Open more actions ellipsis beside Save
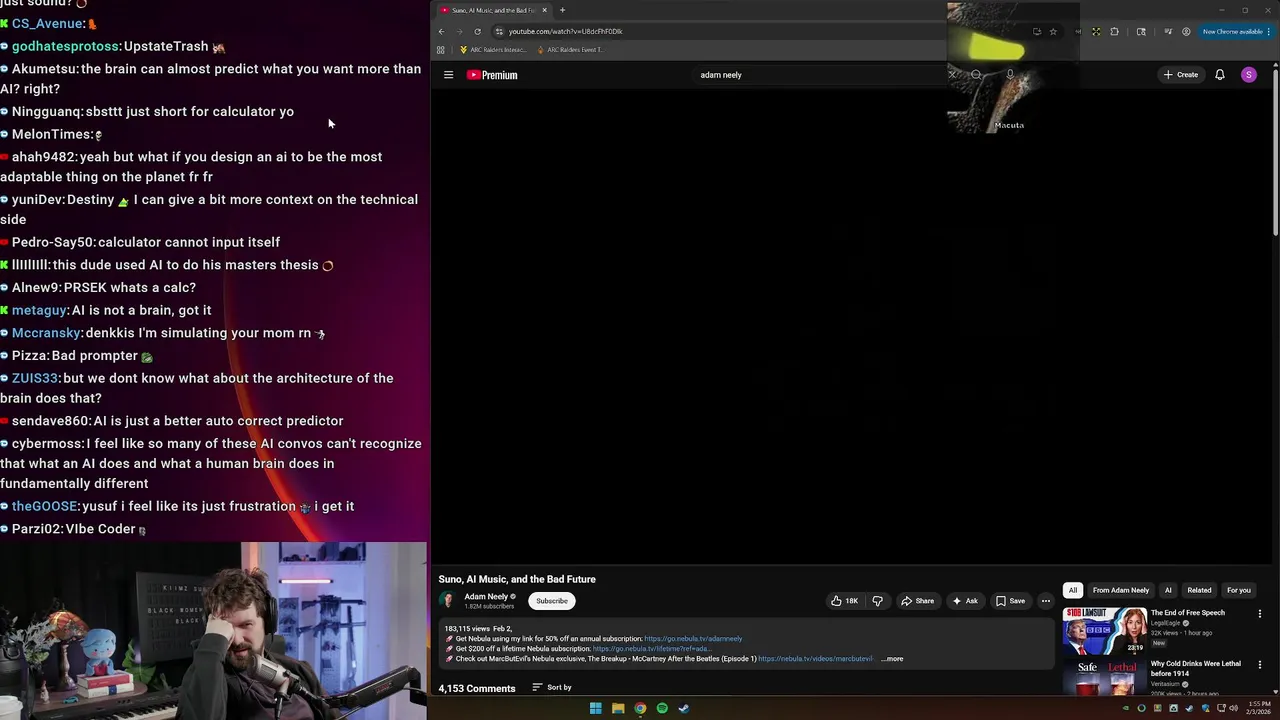This screenshot has width=1280, height=720. coord(1045,601)
